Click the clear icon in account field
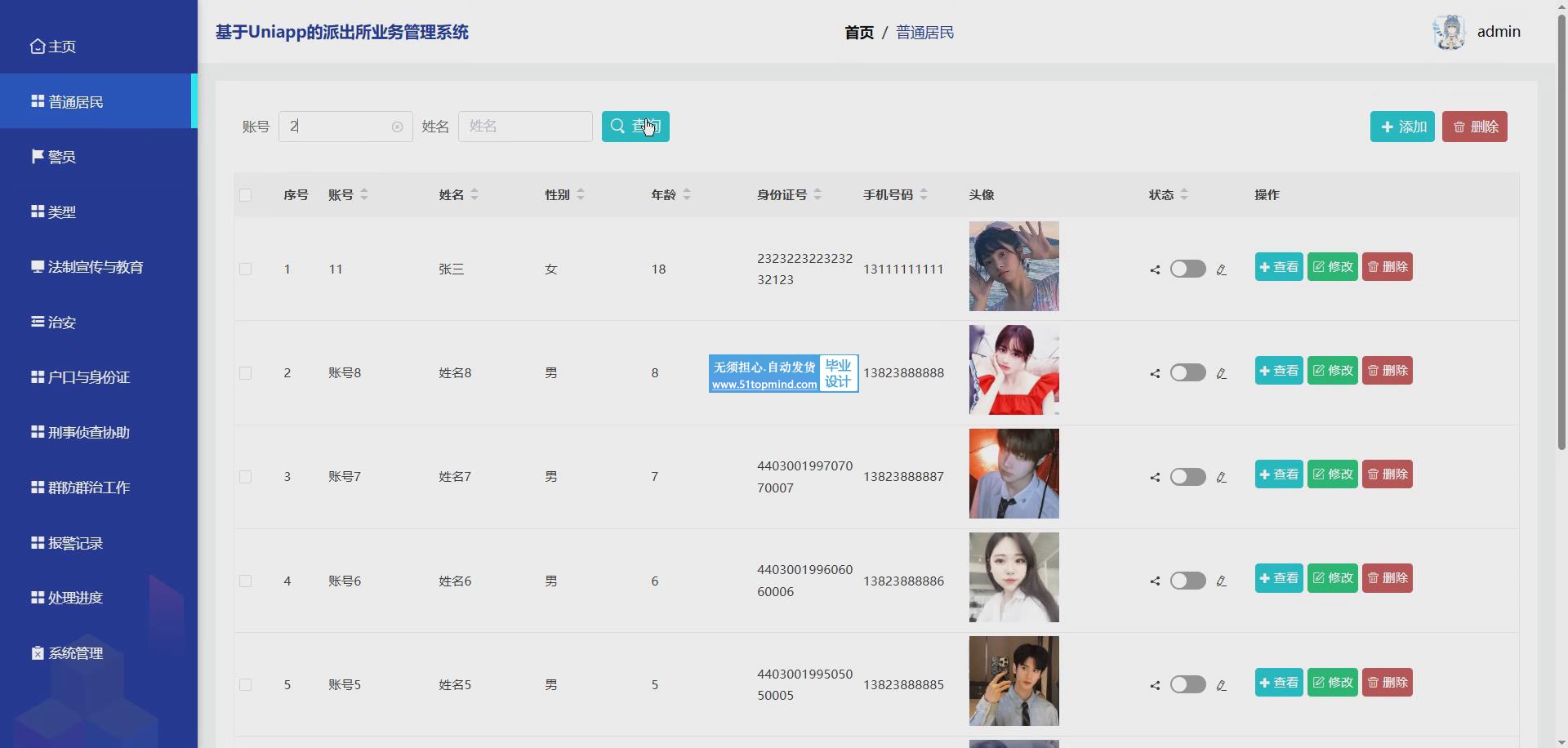Screen dimensions: 1568x748 click(397, 127)
